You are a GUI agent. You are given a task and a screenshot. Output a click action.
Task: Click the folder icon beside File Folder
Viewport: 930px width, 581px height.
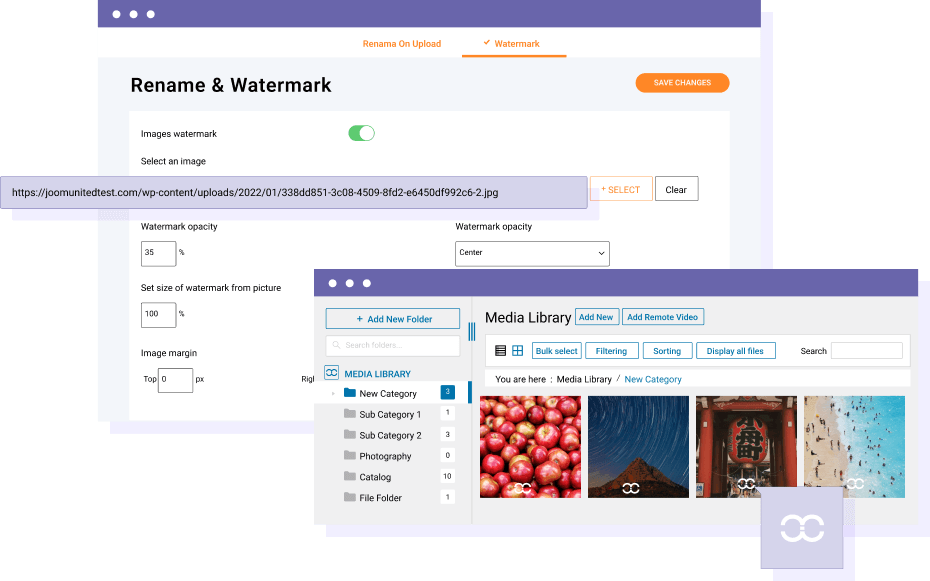(x=351, y=497)
